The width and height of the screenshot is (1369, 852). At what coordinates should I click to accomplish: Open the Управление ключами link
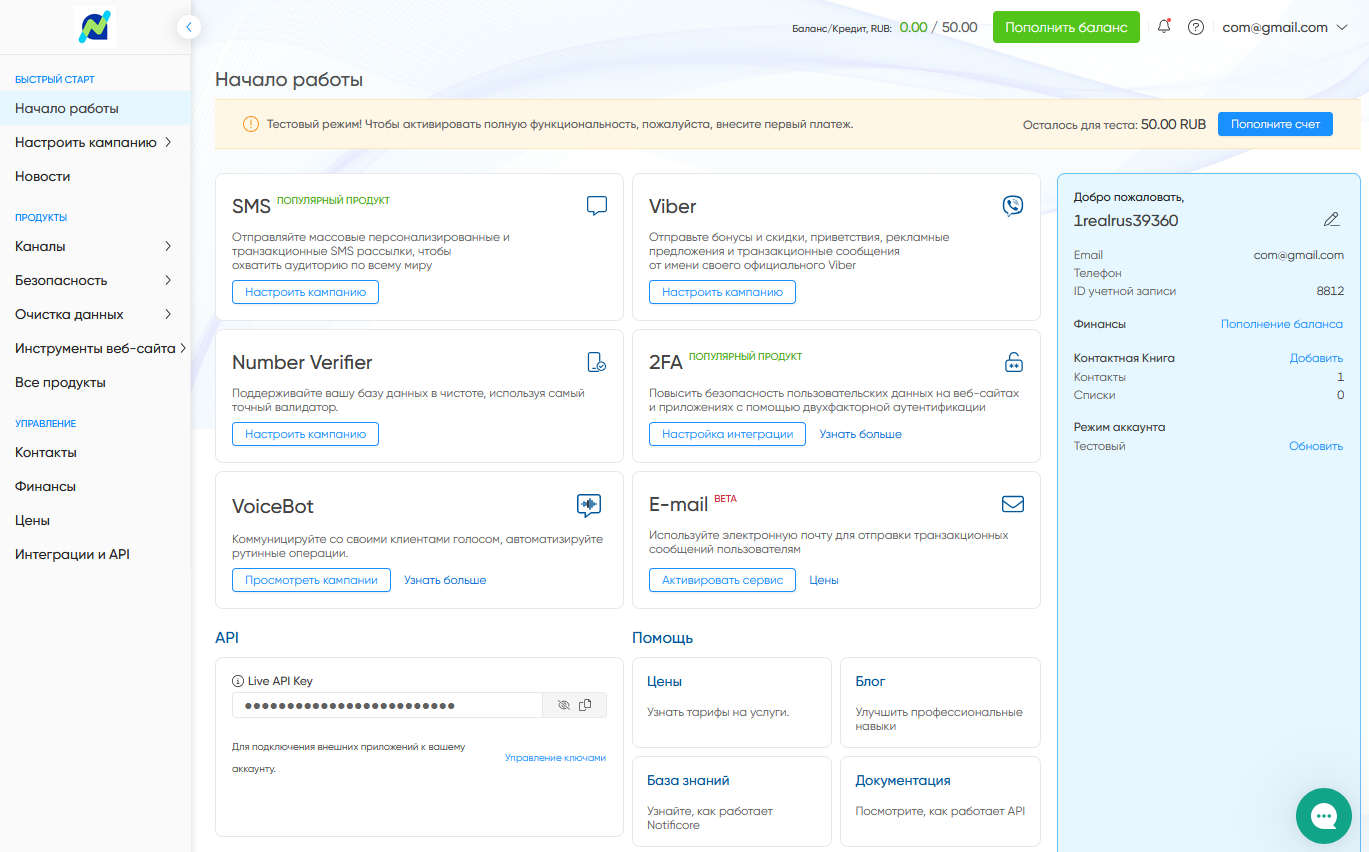(555, 758)
